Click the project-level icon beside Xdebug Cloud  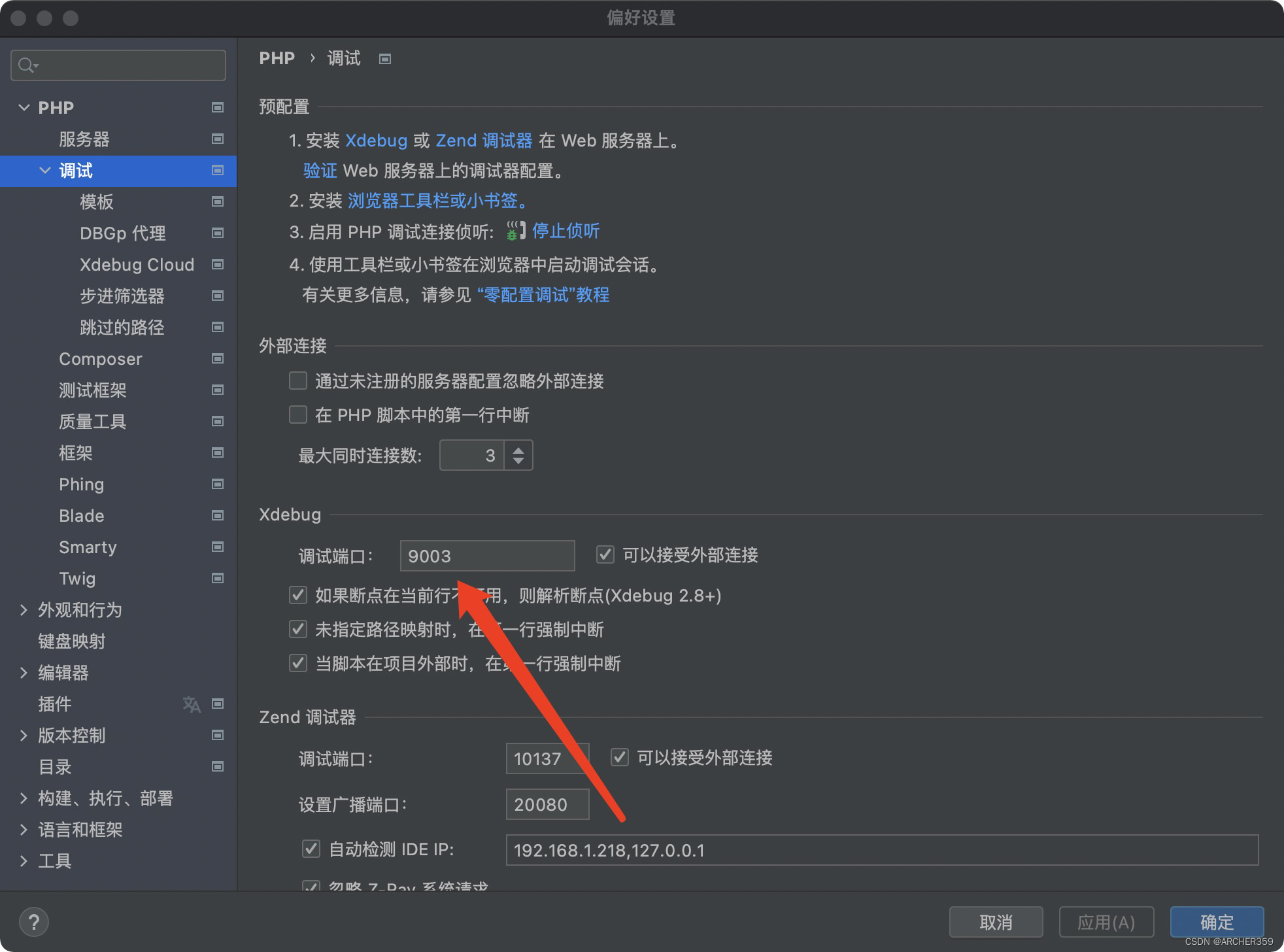218,264
